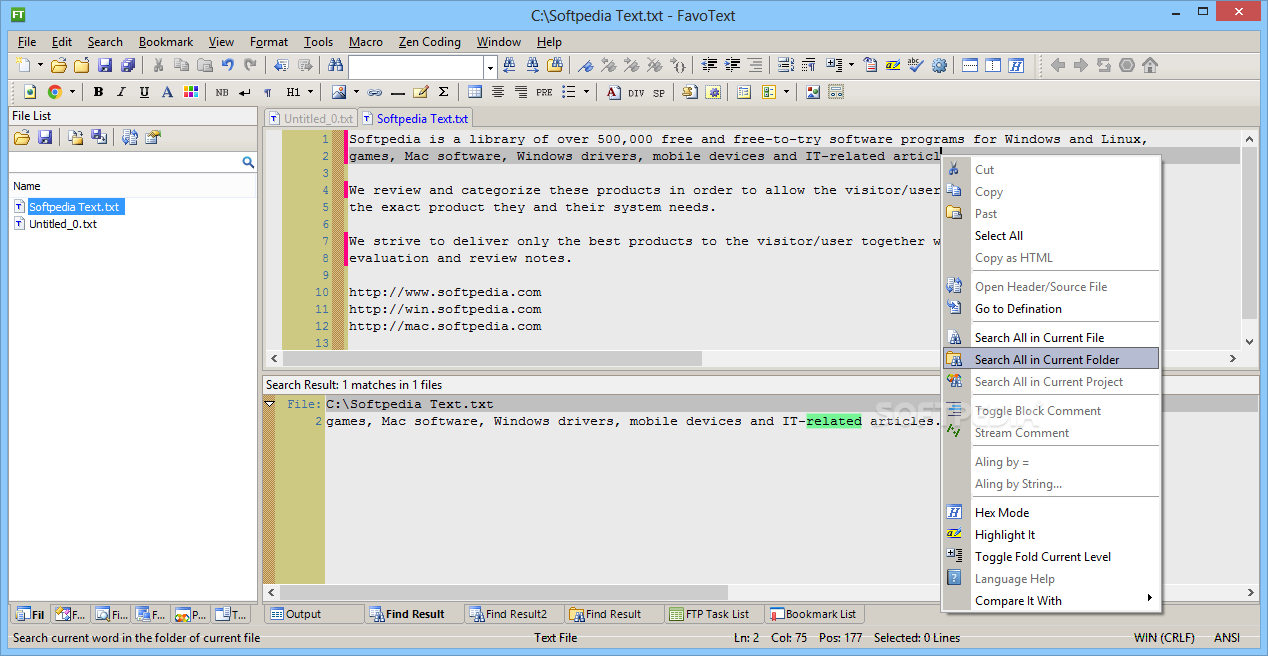1268x656 pixels.
Task: Open the Bookmark menu
Action: tap(166, 42)
